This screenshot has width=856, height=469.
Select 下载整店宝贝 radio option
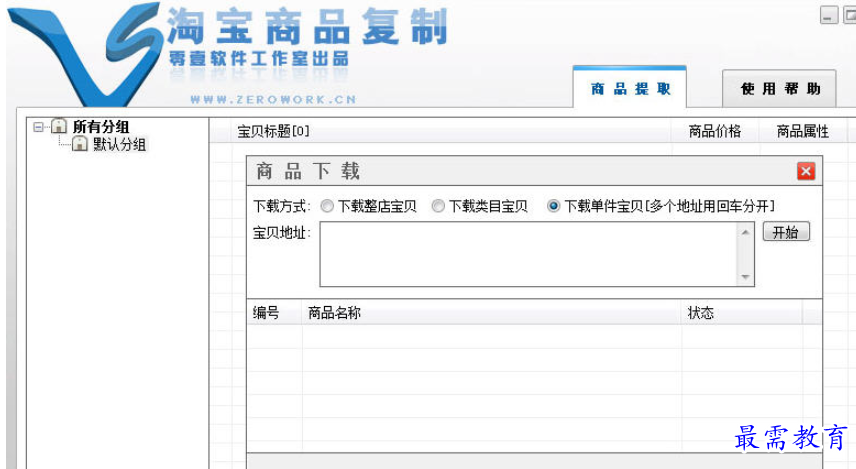[327, 206]
